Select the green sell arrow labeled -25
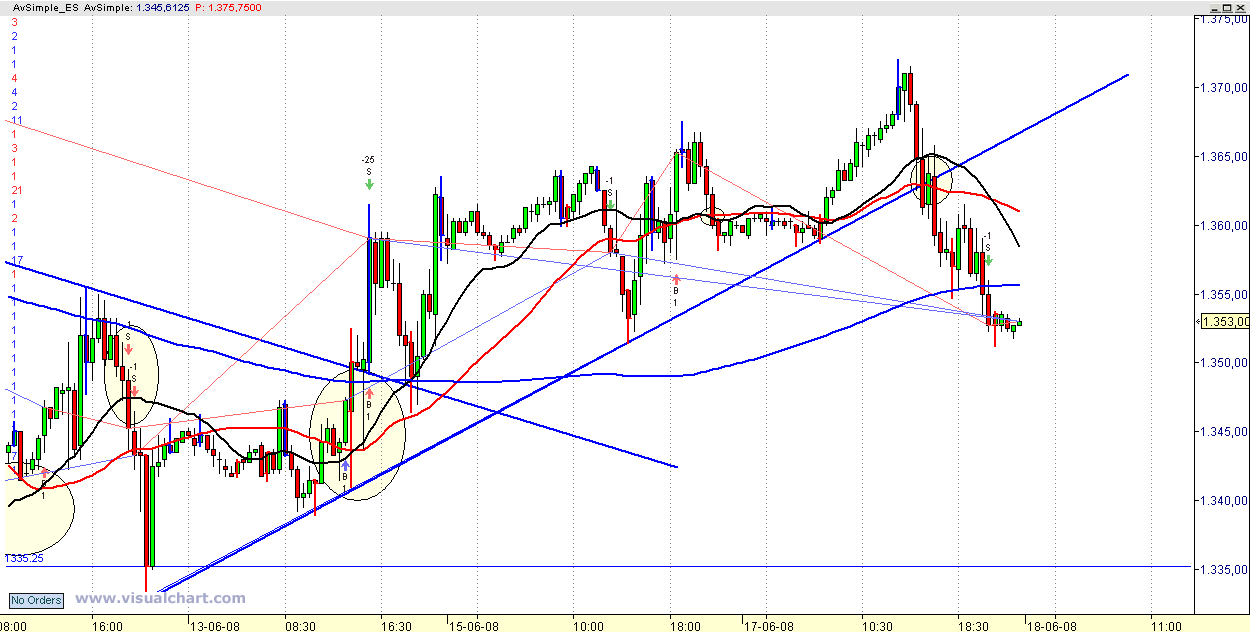Image resolution: width=1250 pixels, height=632 pixels. [x=369, y=183]
